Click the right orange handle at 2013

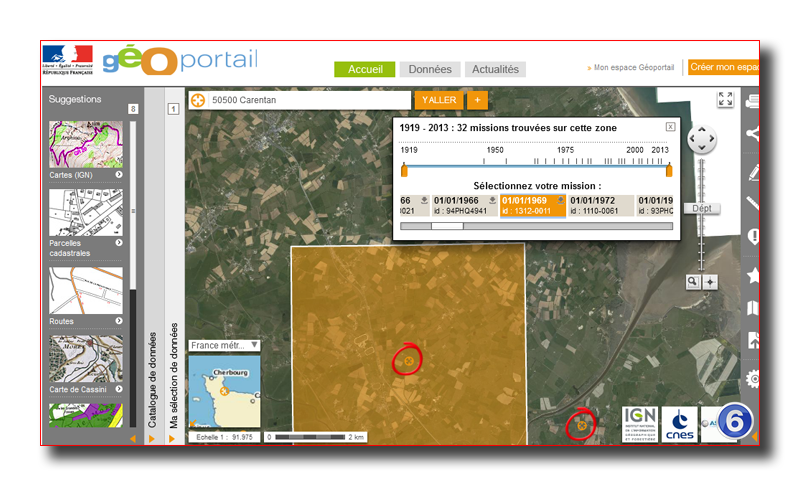coord(669,170)
